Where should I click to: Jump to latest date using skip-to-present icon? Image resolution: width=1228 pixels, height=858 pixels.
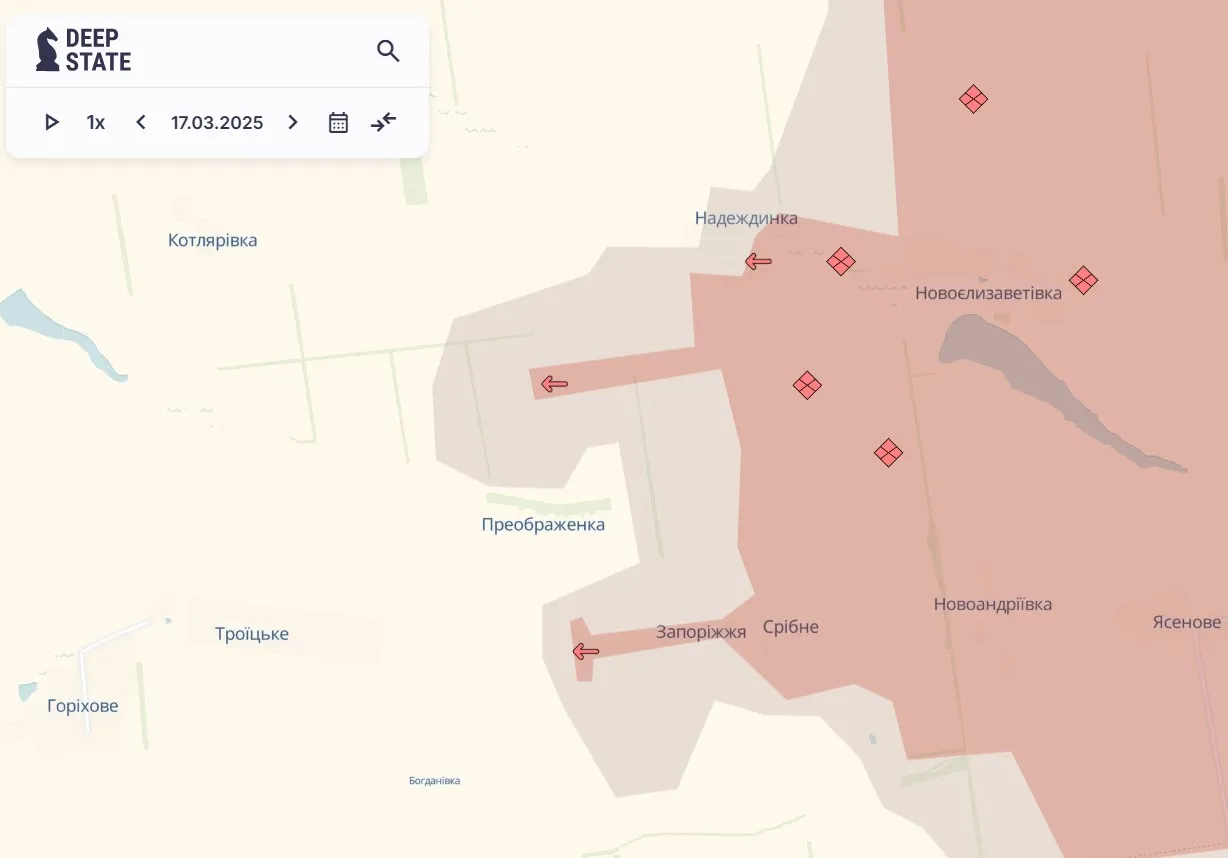coord(383,122)
